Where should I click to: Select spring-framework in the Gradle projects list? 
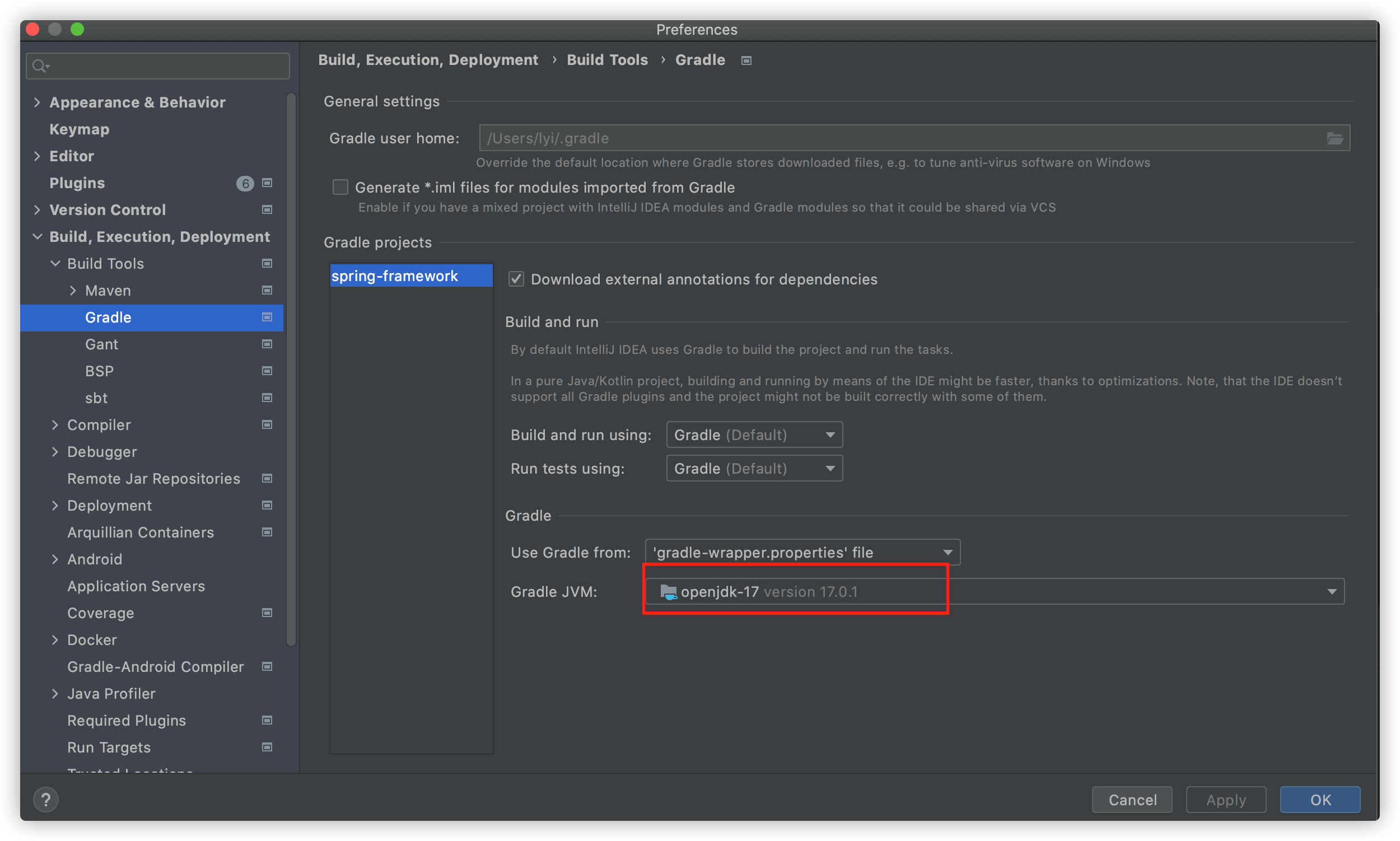click(x=395, y=275)
